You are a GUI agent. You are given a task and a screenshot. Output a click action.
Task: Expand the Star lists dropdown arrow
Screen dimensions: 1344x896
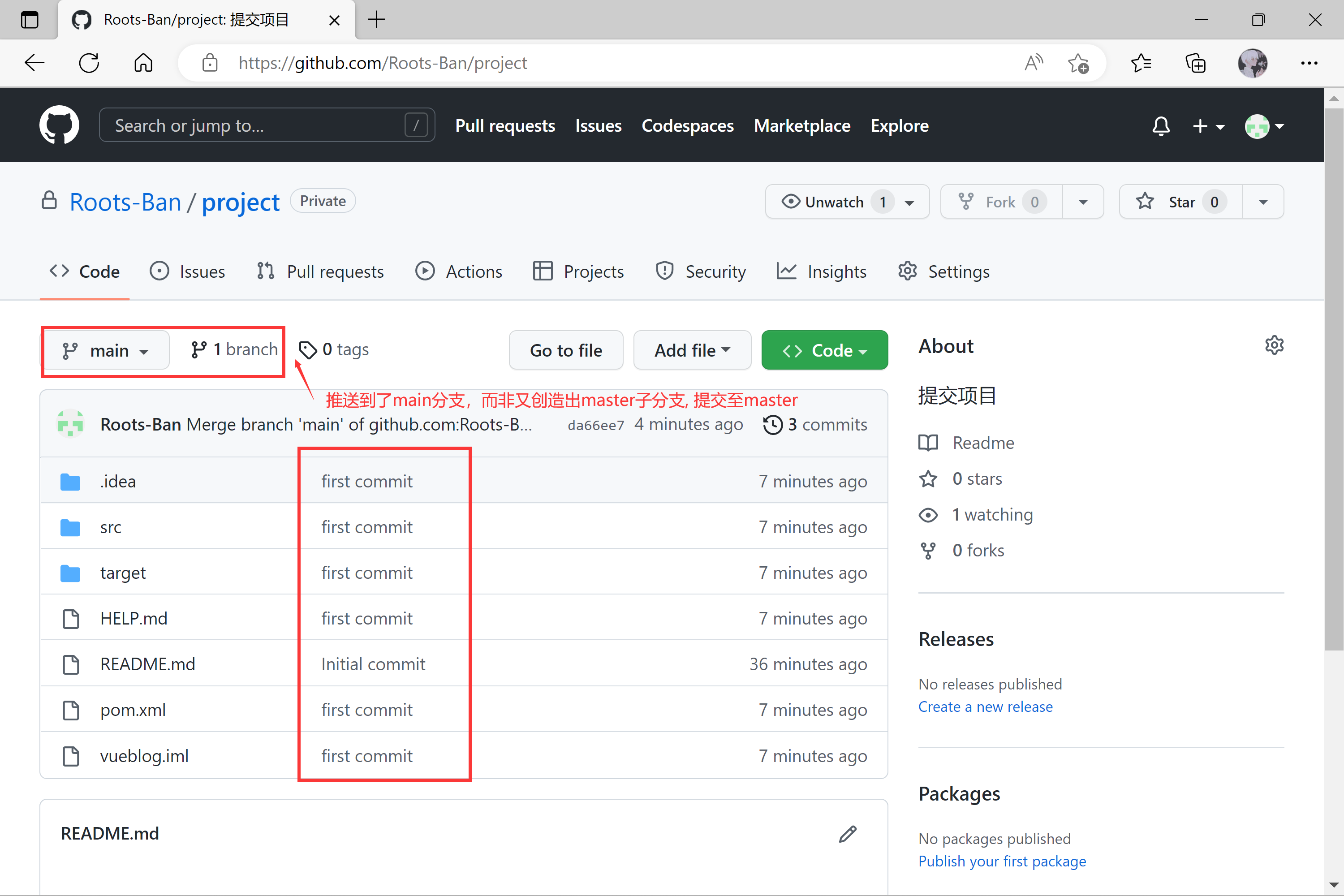[x=1263, y=202]
